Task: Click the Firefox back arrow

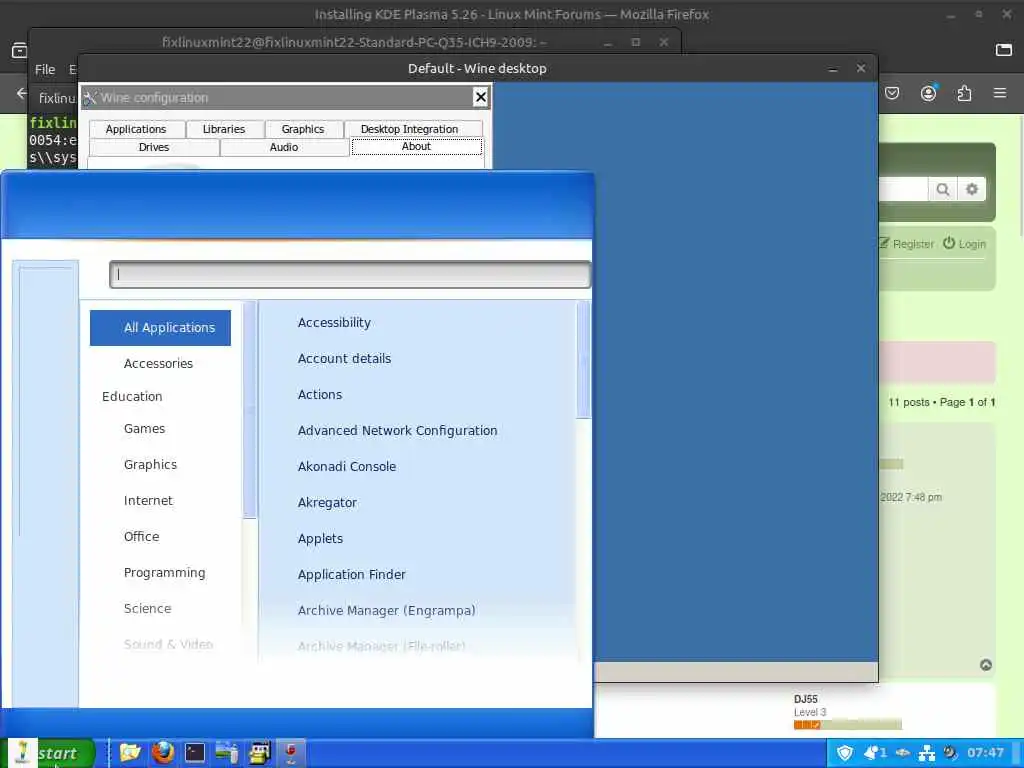Action: pos(22,93)
